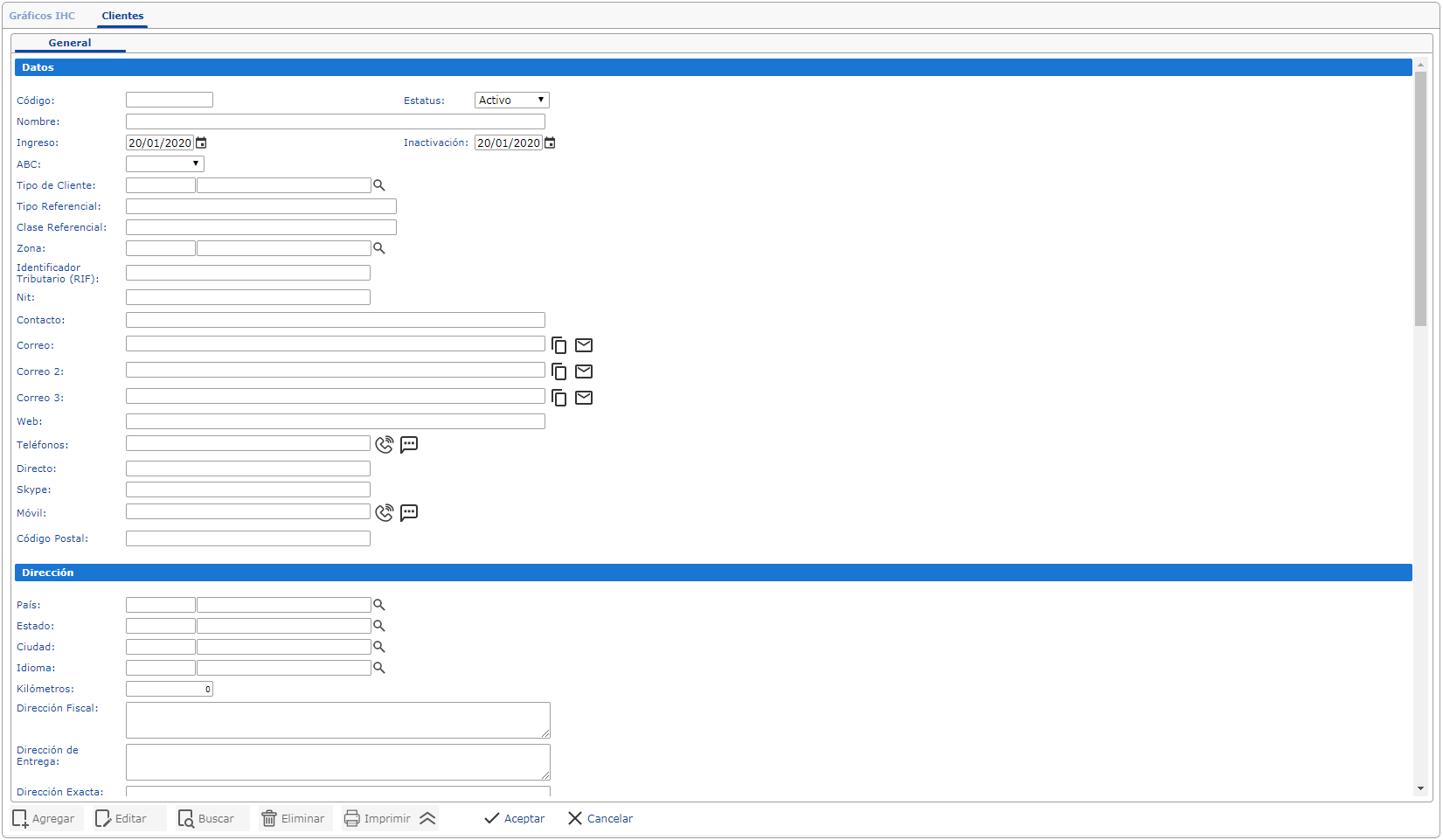Select the General tab

70,43
